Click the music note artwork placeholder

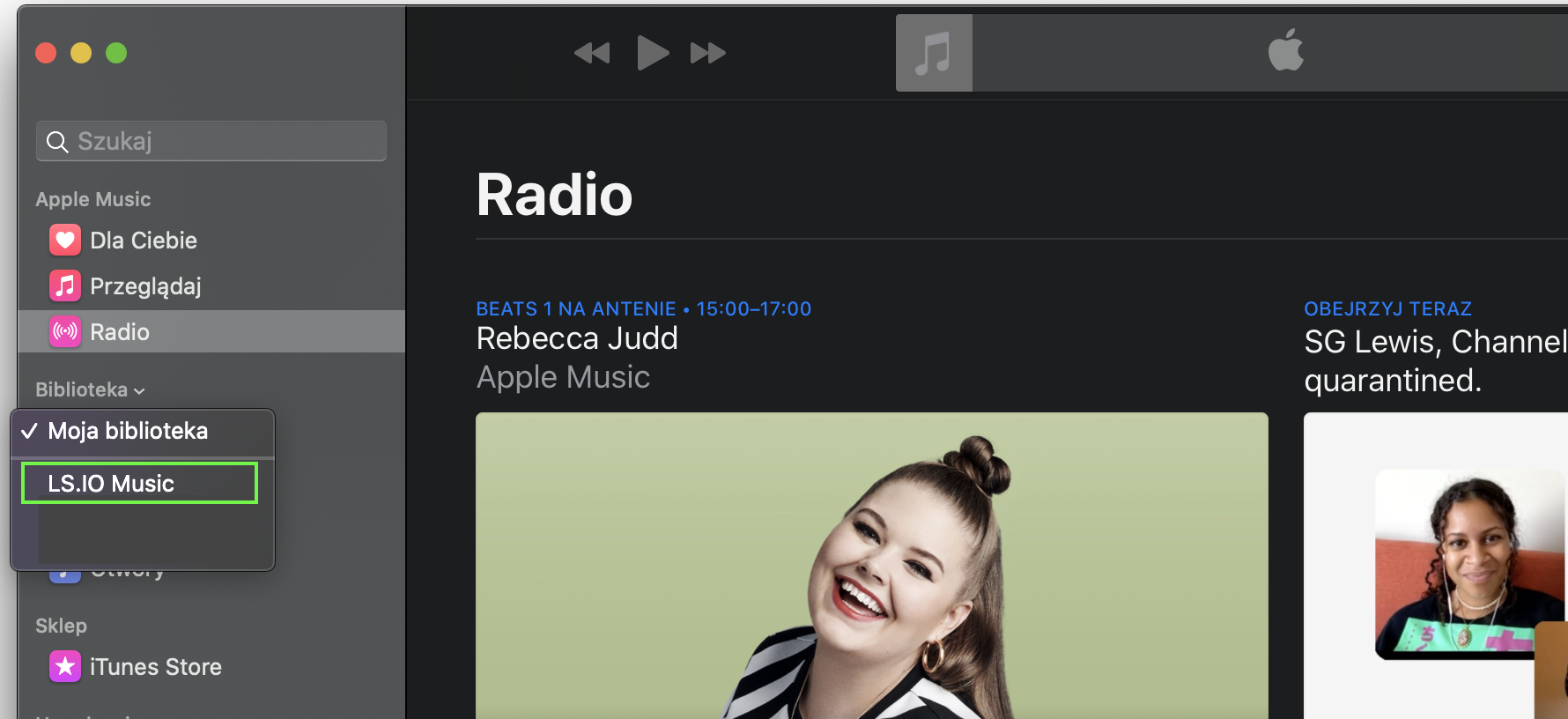[x=934, y=53]
